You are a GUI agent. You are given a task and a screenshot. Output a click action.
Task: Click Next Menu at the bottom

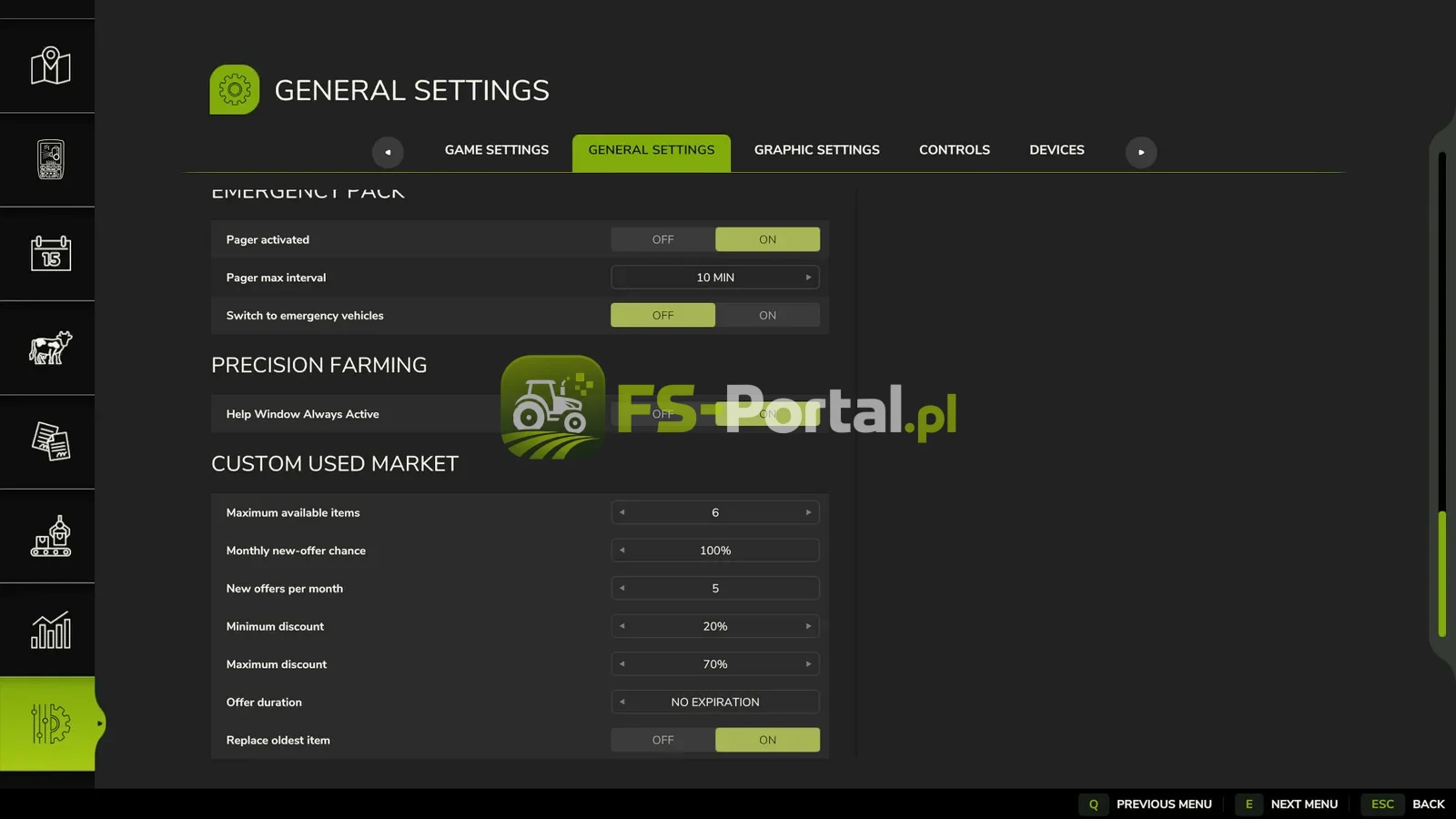1287,804
